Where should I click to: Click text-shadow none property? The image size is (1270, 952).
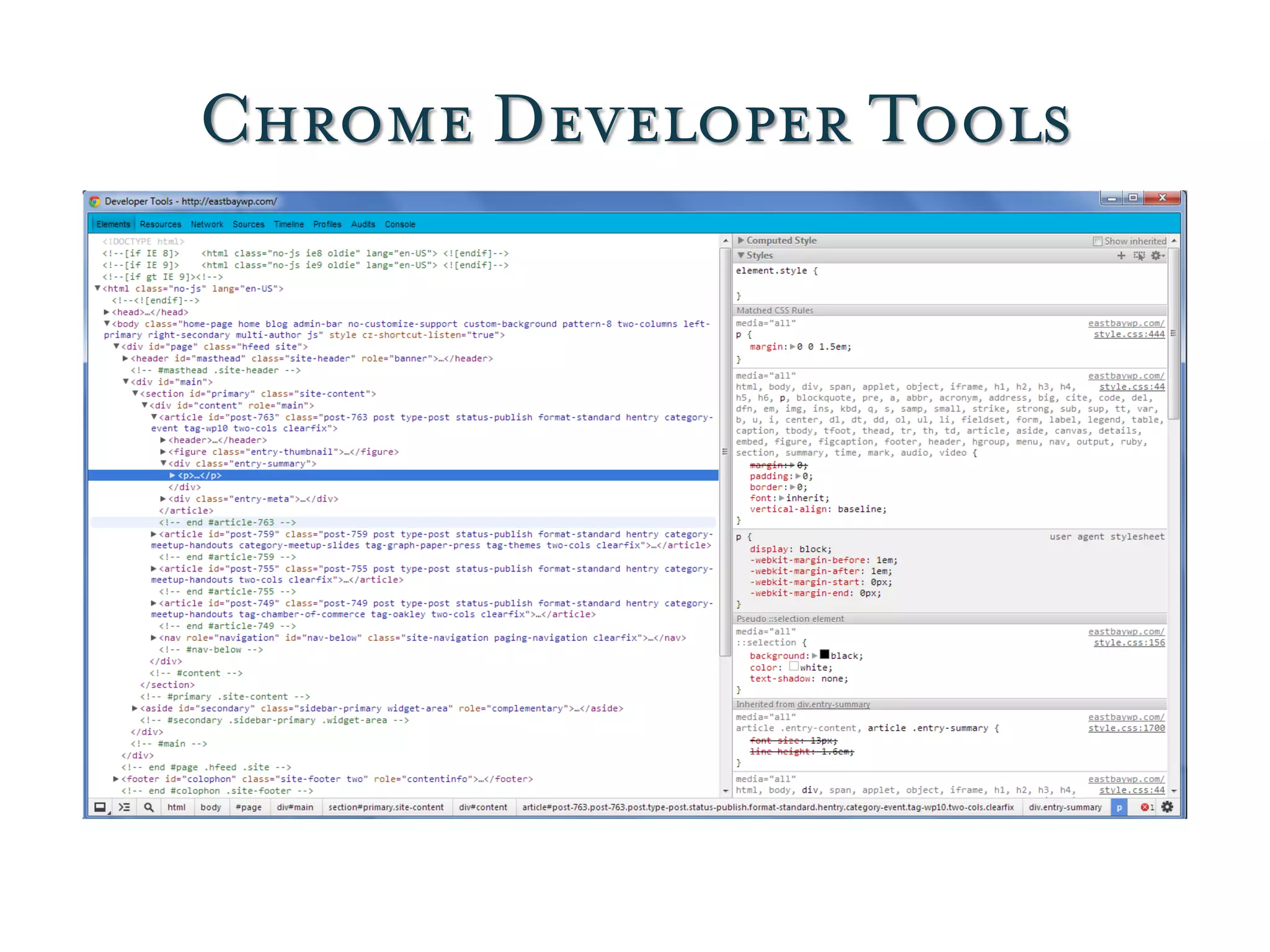798,679
